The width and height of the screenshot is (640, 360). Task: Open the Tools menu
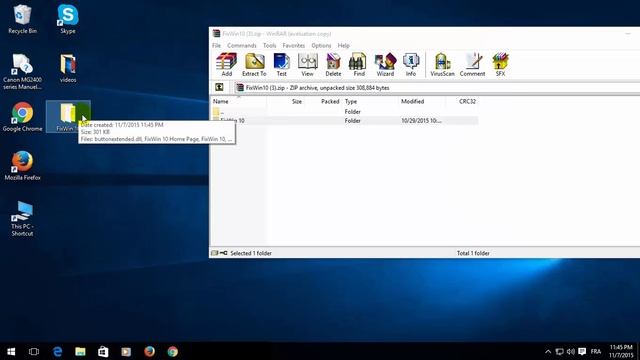pos(269,45)
